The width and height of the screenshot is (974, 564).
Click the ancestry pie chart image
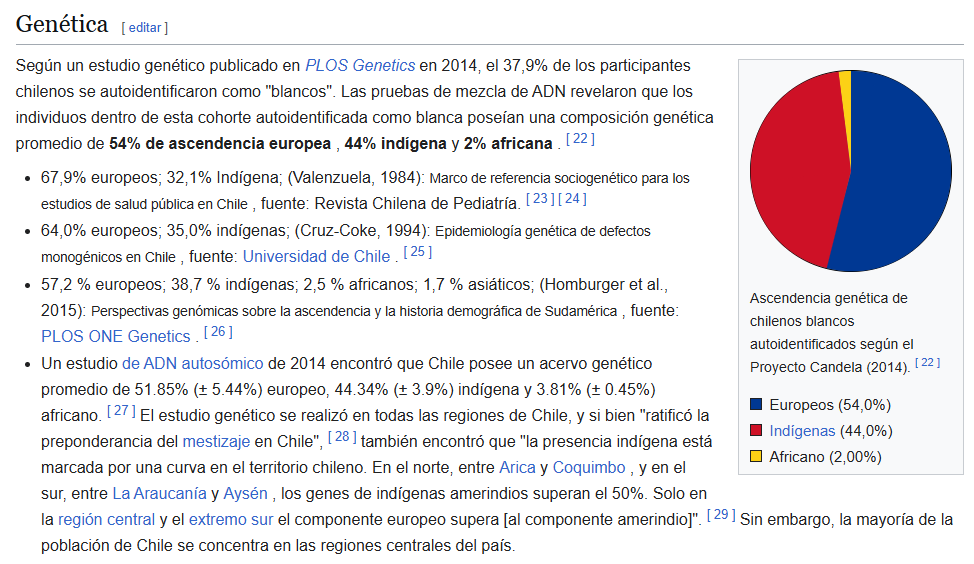850,171
